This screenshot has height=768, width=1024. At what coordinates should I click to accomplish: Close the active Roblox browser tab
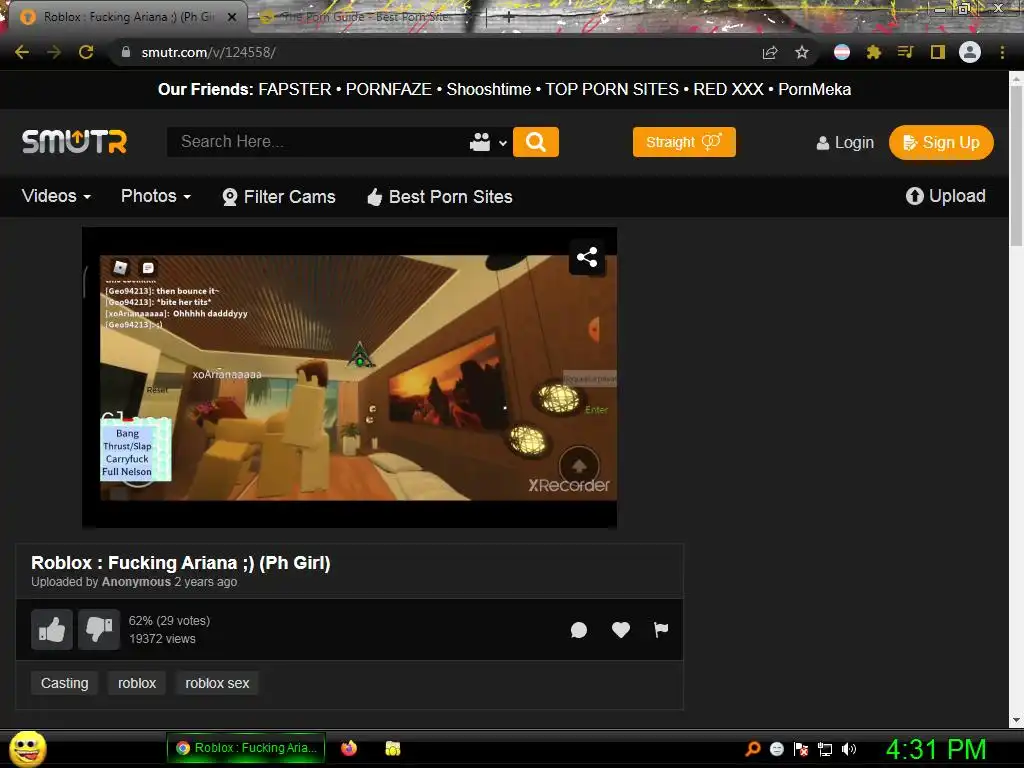tap(232, 17)
